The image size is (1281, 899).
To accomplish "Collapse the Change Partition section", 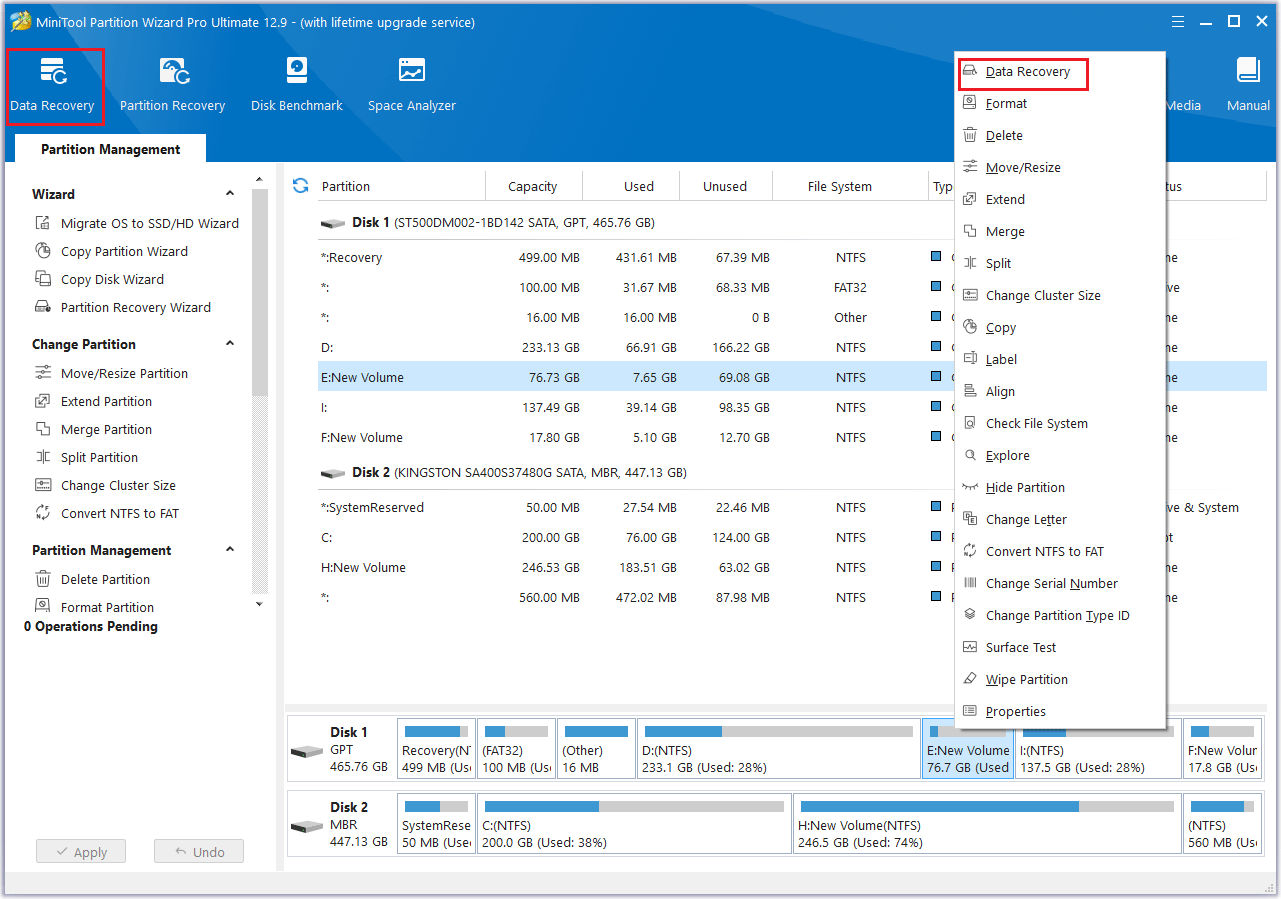I will 230,344.
